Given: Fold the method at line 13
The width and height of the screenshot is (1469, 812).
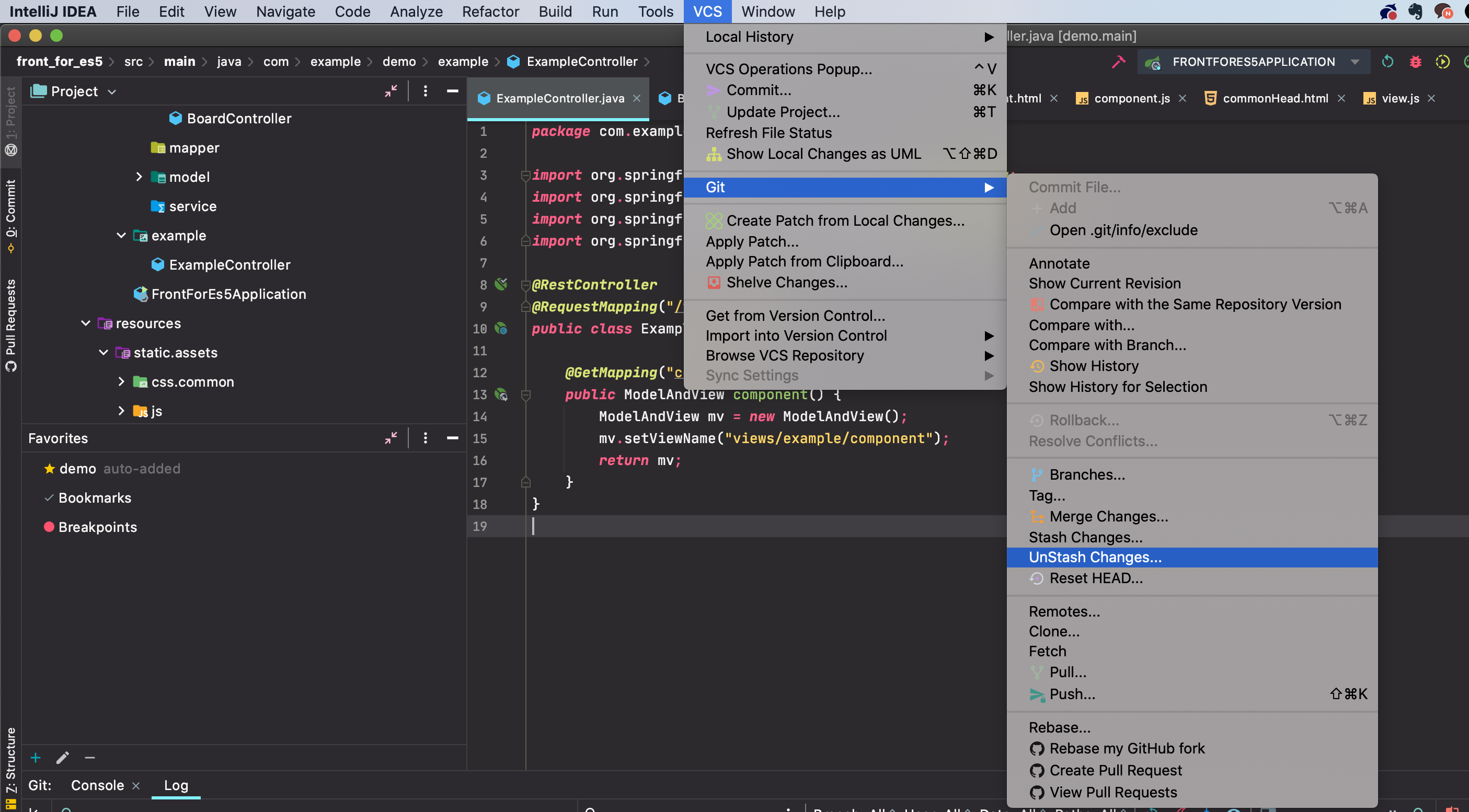Looking at the screenshot, I should coord(526,395).
